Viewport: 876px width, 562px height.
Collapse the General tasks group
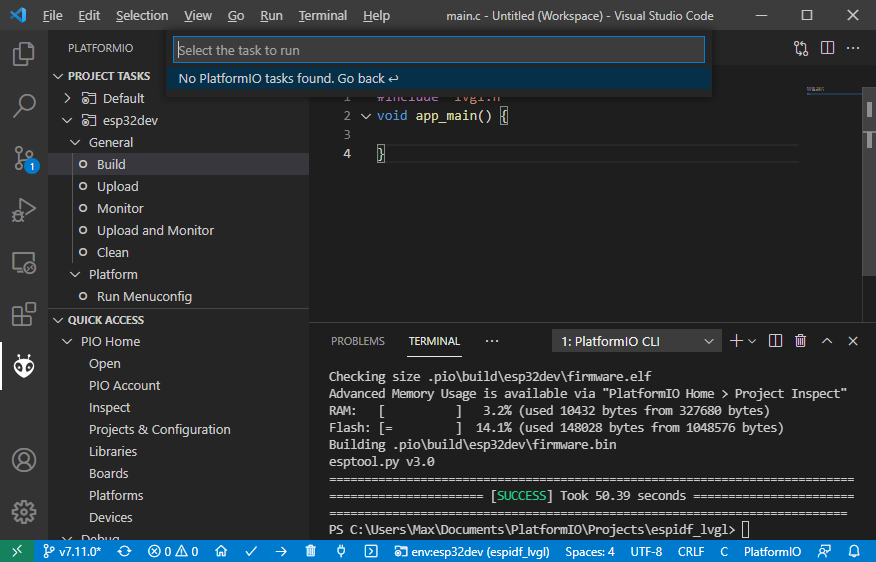[75, 142]
